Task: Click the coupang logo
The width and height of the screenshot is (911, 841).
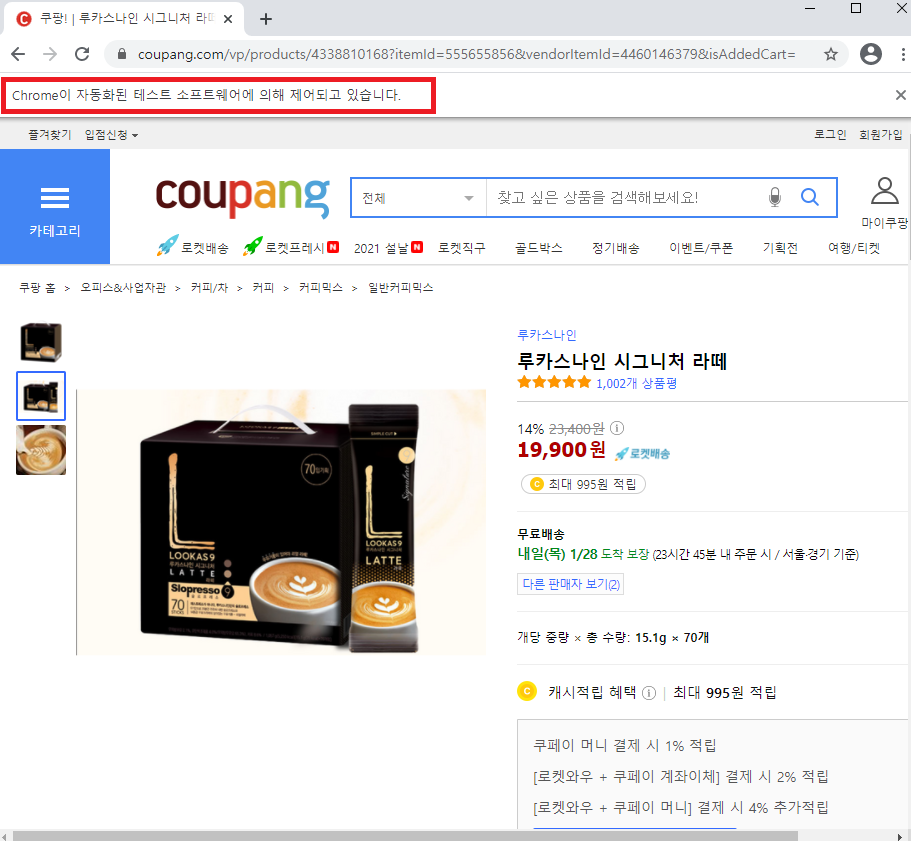Action: 243,197
